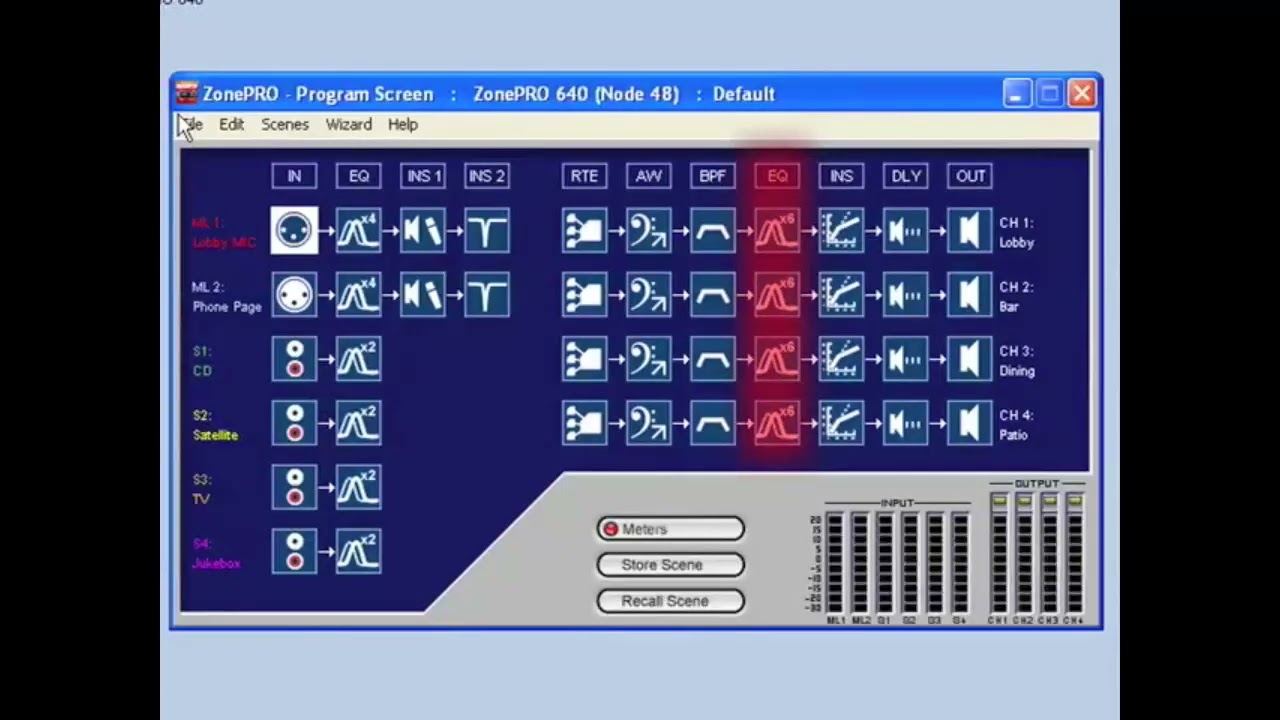Open the S2 Satellite EQ x2 module

(x=359, y=423)
